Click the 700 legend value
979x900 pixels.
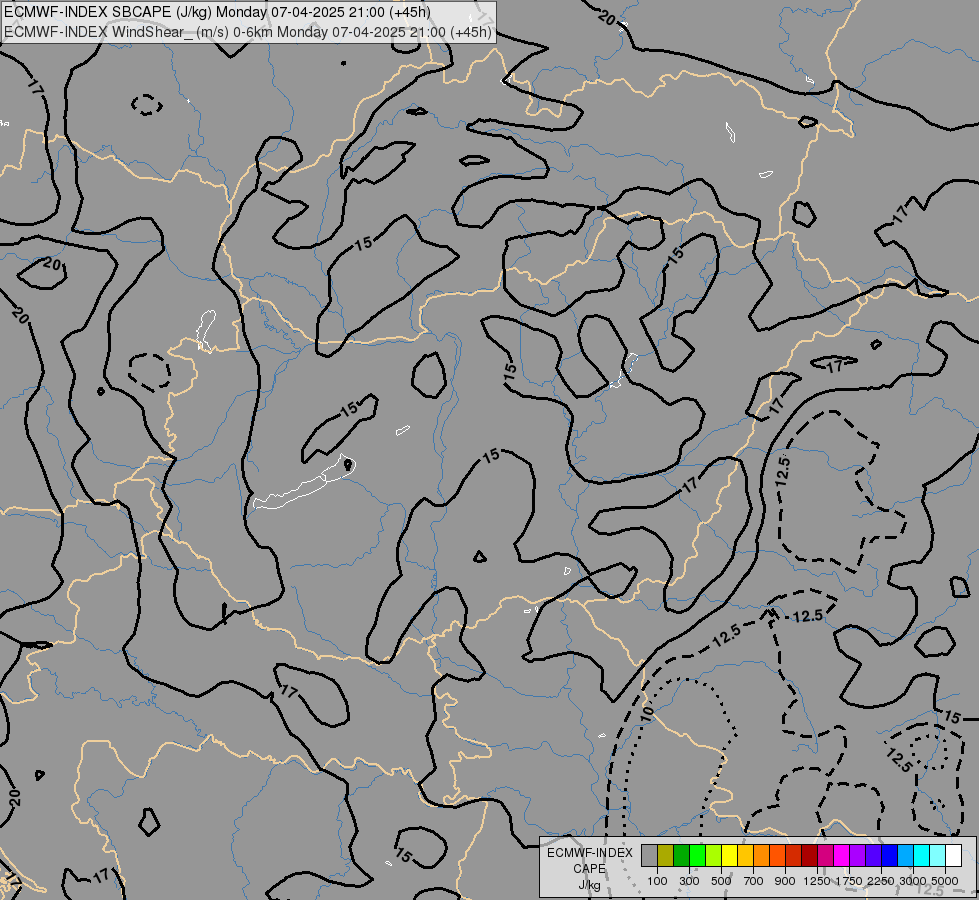pos(754,881)
